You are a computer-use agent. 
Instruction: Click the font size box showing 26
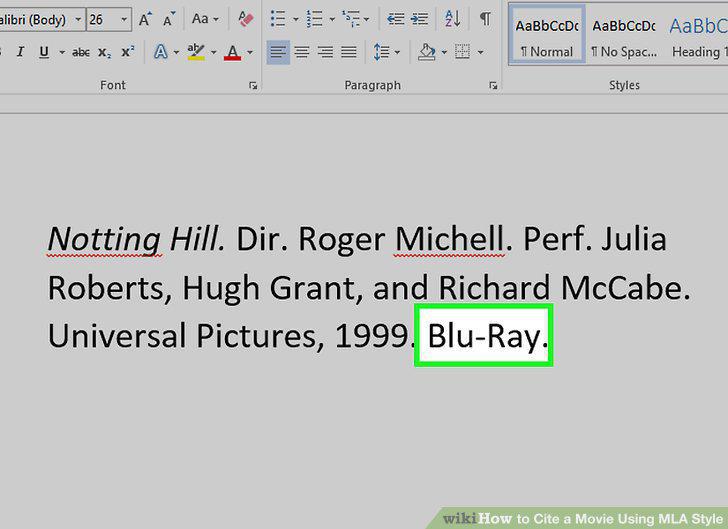coord(102,20)
